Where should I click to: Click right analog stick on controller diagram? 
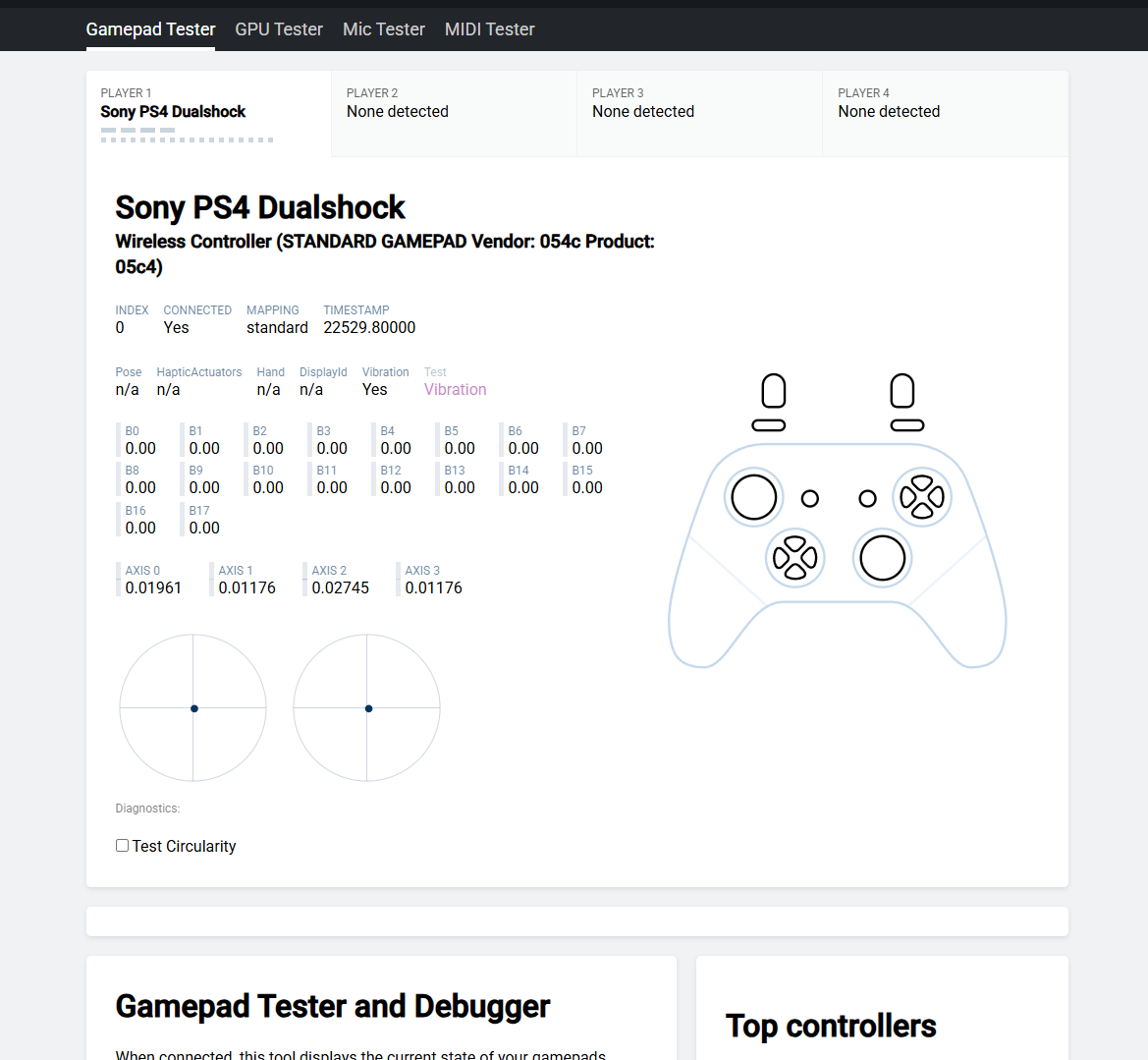(x=882, y=558)
